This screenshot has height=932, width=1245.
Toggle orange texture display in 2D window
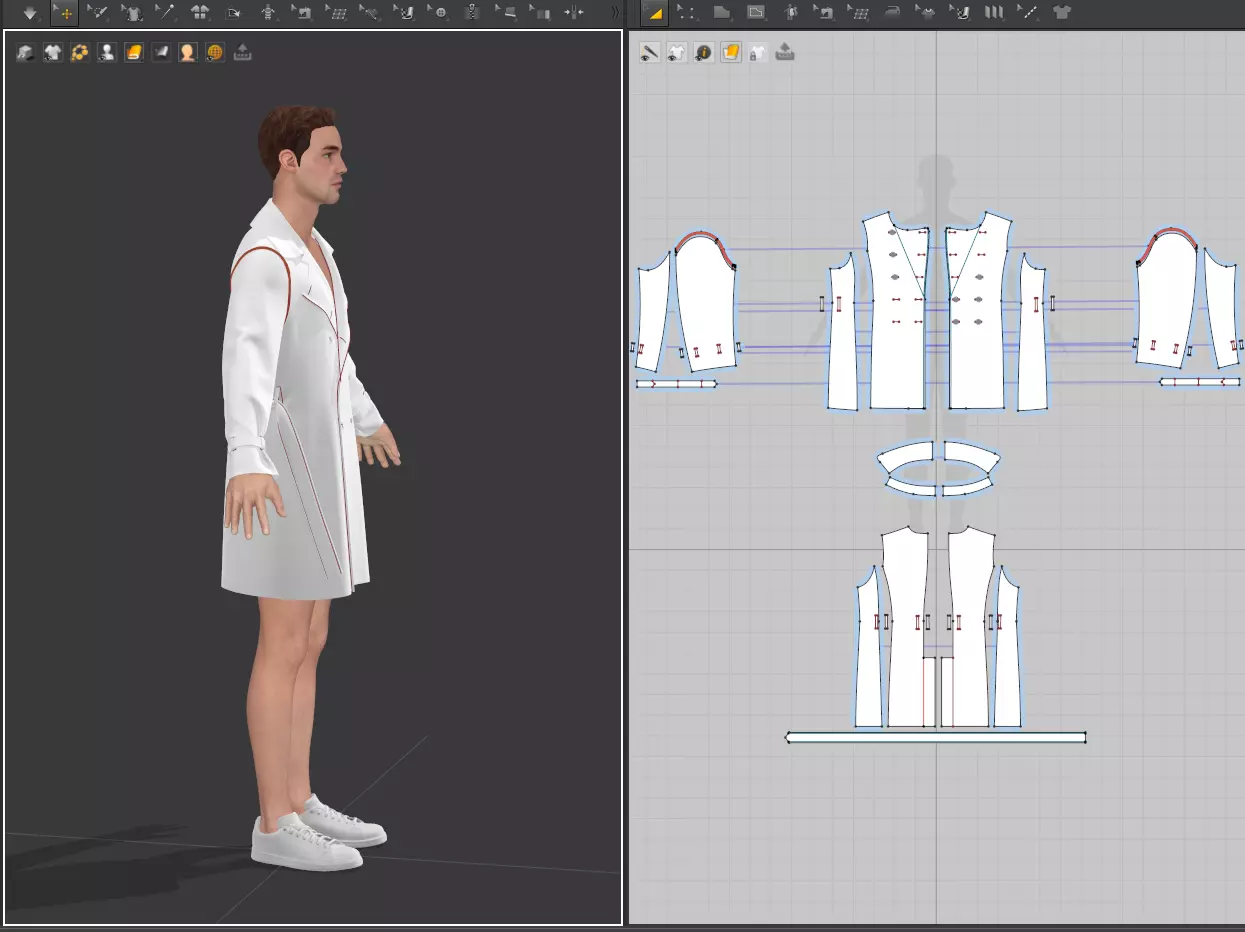tap(731, 52)
